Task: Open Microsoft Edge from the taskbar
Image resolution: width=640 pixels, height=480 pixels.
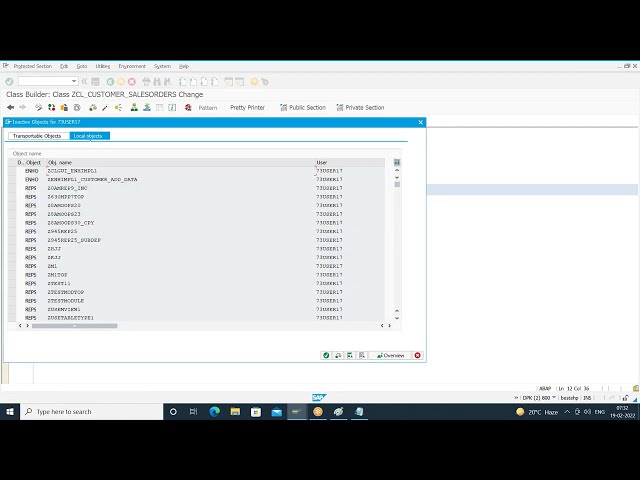Action: click(215, 412)
